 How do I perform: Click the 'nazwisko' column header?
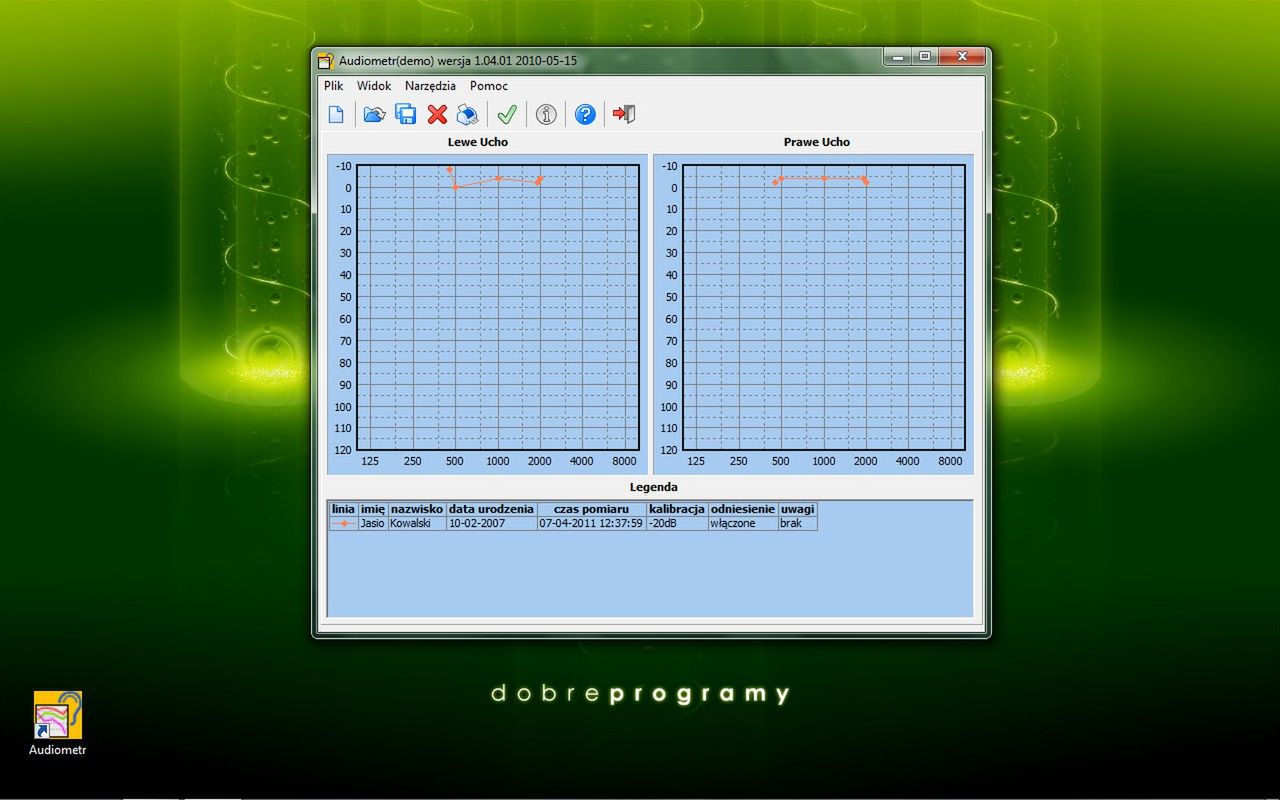[417, 509]
